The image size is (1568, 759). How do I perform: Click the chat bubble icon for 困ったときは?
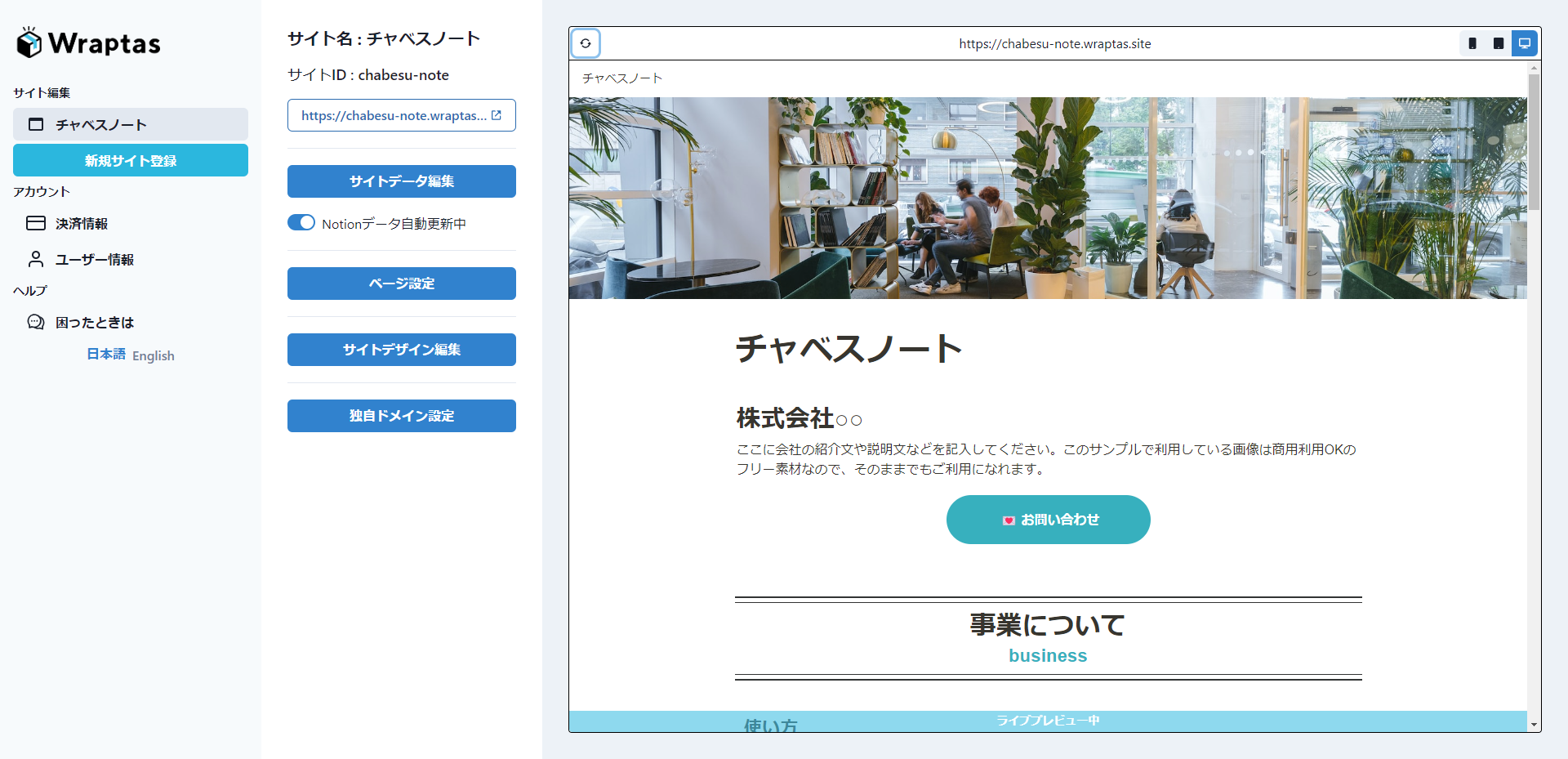(x=36, y=322)
